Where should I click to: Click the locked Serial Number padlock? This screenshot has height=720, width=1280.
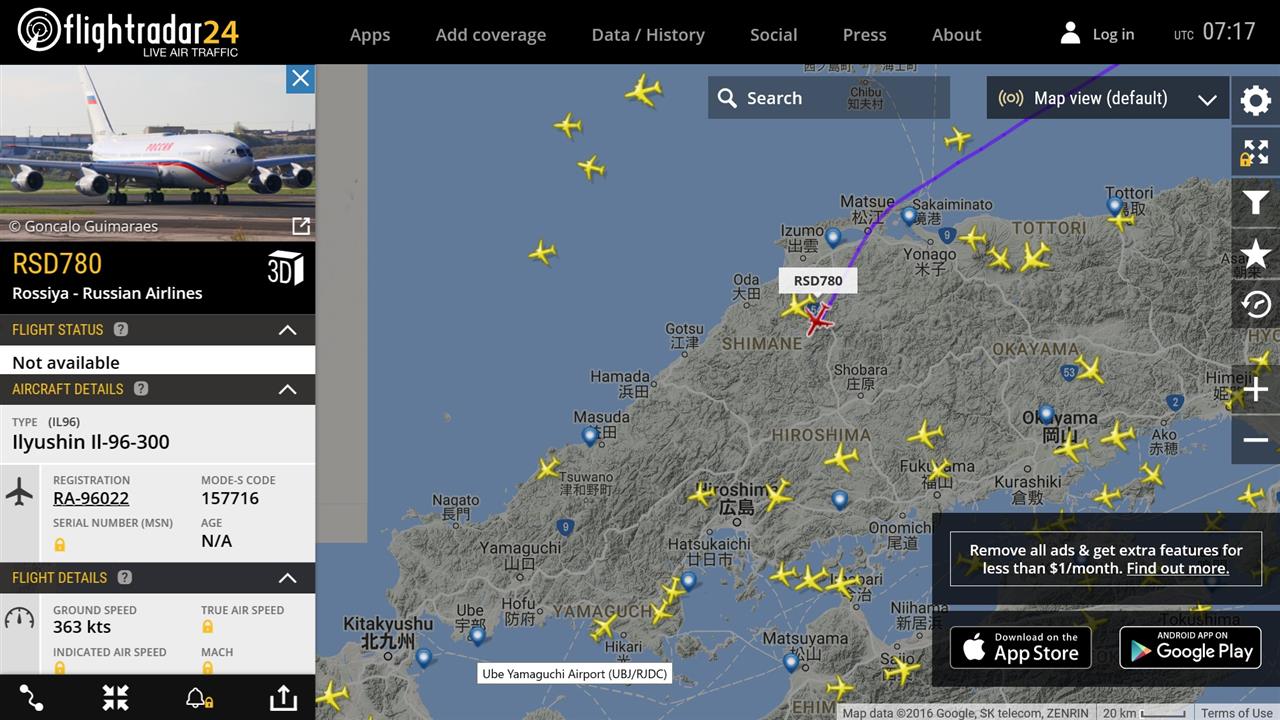coord(60,545)
